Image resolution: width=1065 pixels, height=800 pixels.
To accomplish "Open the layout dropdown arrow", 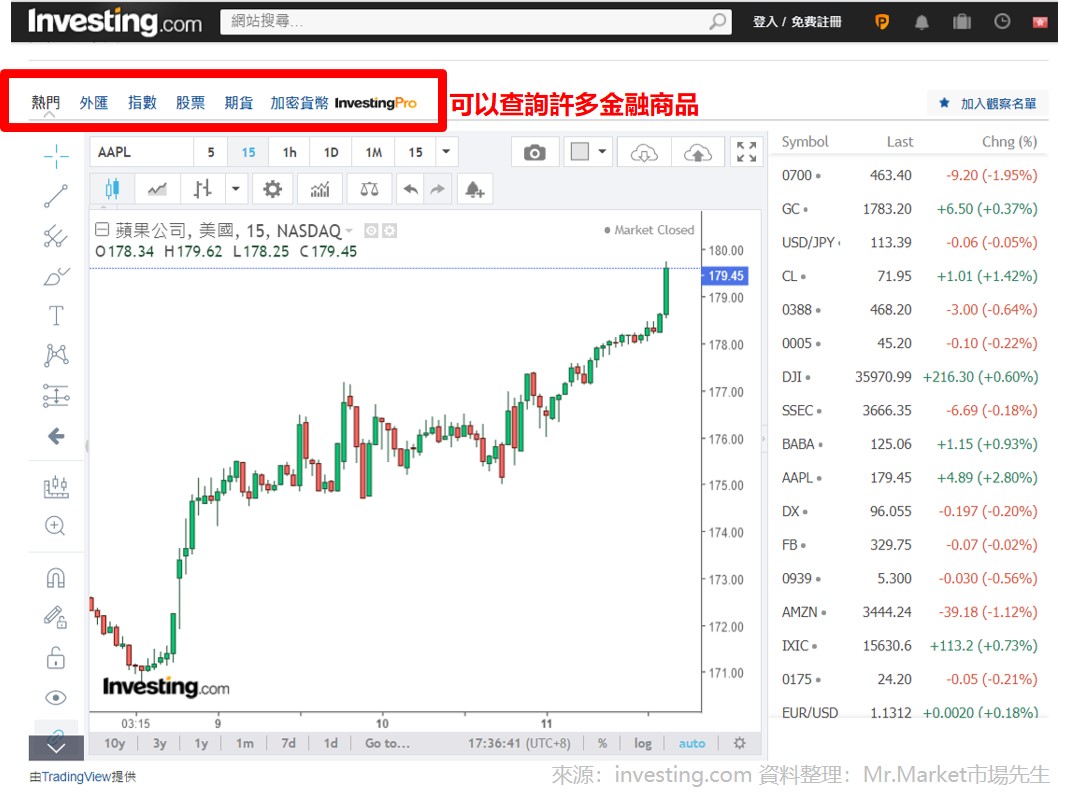I will pyautogui.click(x=602, y=151).
